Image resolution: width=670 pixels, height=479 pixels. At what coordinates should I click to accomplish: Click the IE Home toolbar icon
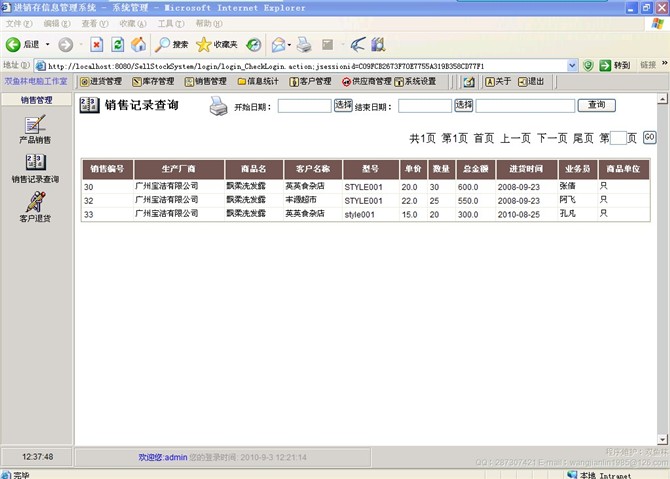138,44
